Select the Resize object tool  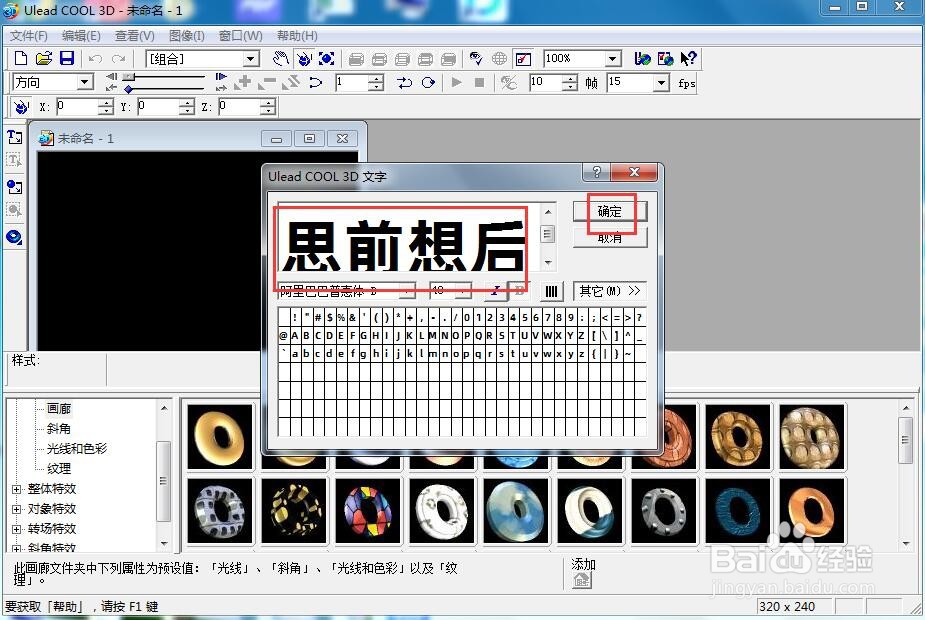click(326, 58)
